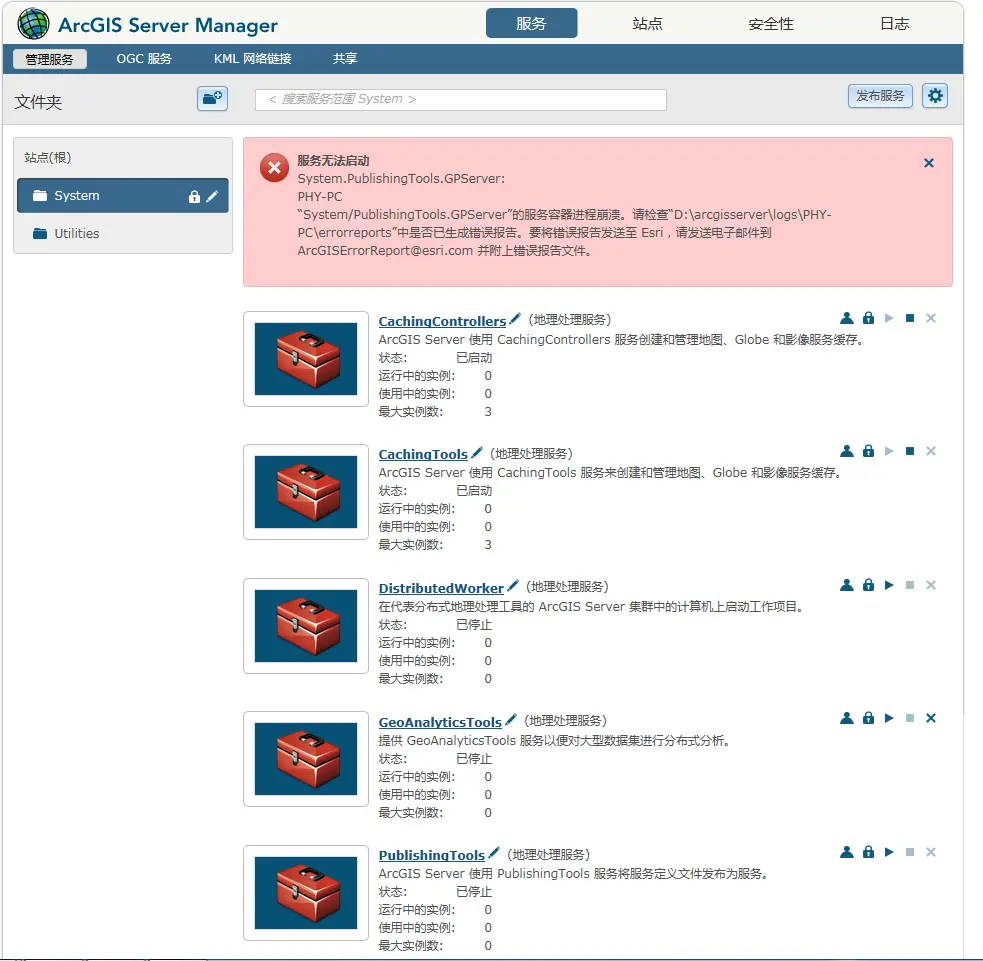Click the ArcGIS Server Manager globe logo
Screen dimensions: 983x961
point(33,24)
